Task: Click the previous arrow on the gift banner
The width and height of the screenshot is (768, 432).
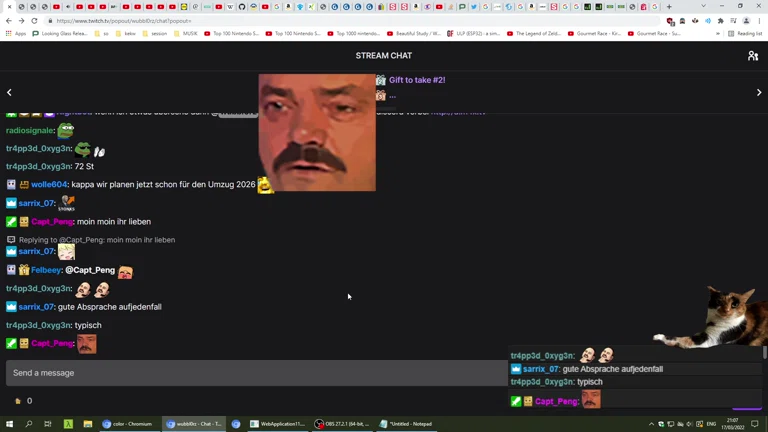Action: pos(9,93)
